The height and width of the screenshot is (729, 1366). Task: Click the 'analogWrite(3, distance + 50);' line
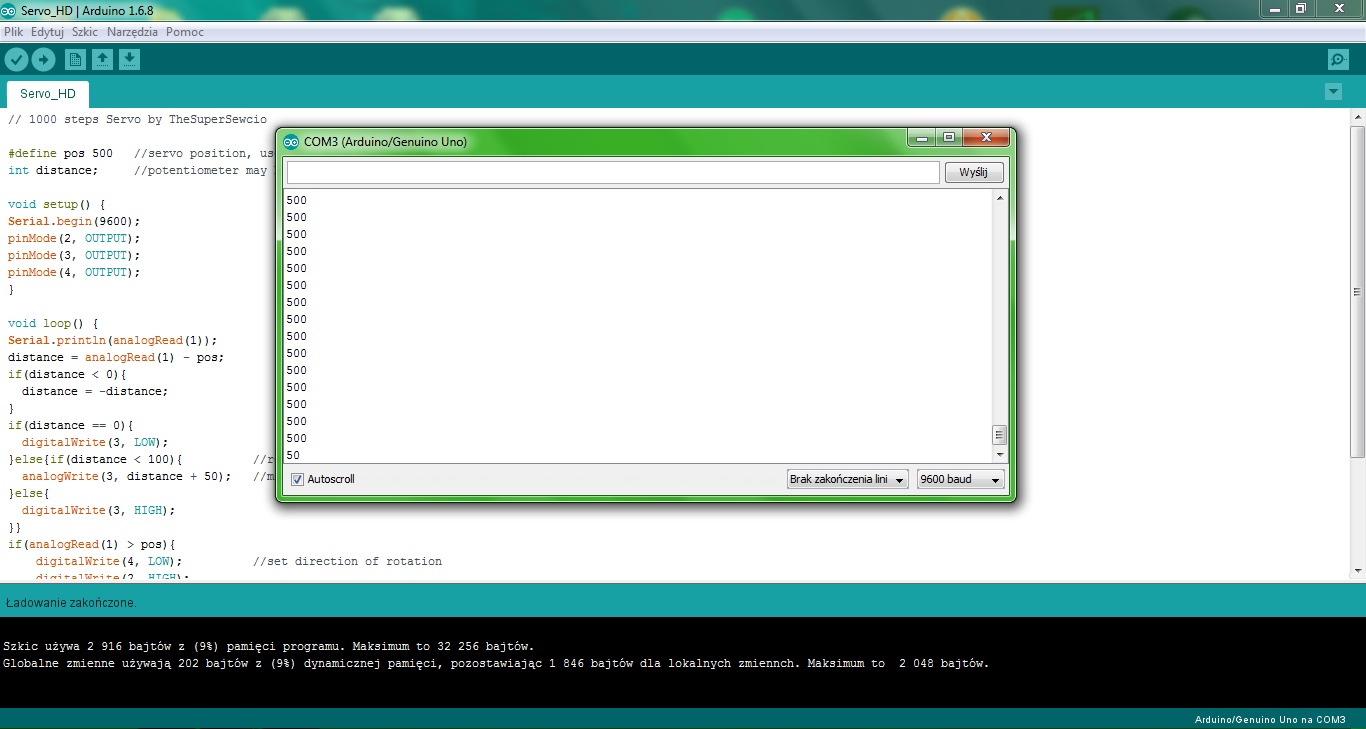[127, 476]
